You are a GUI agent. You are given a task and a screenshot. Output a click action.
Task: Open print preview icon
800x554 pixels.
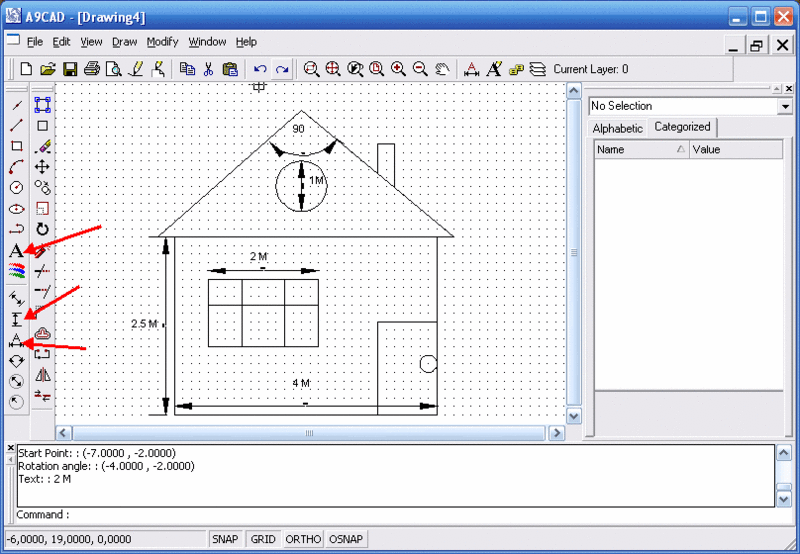pos(113,69)
